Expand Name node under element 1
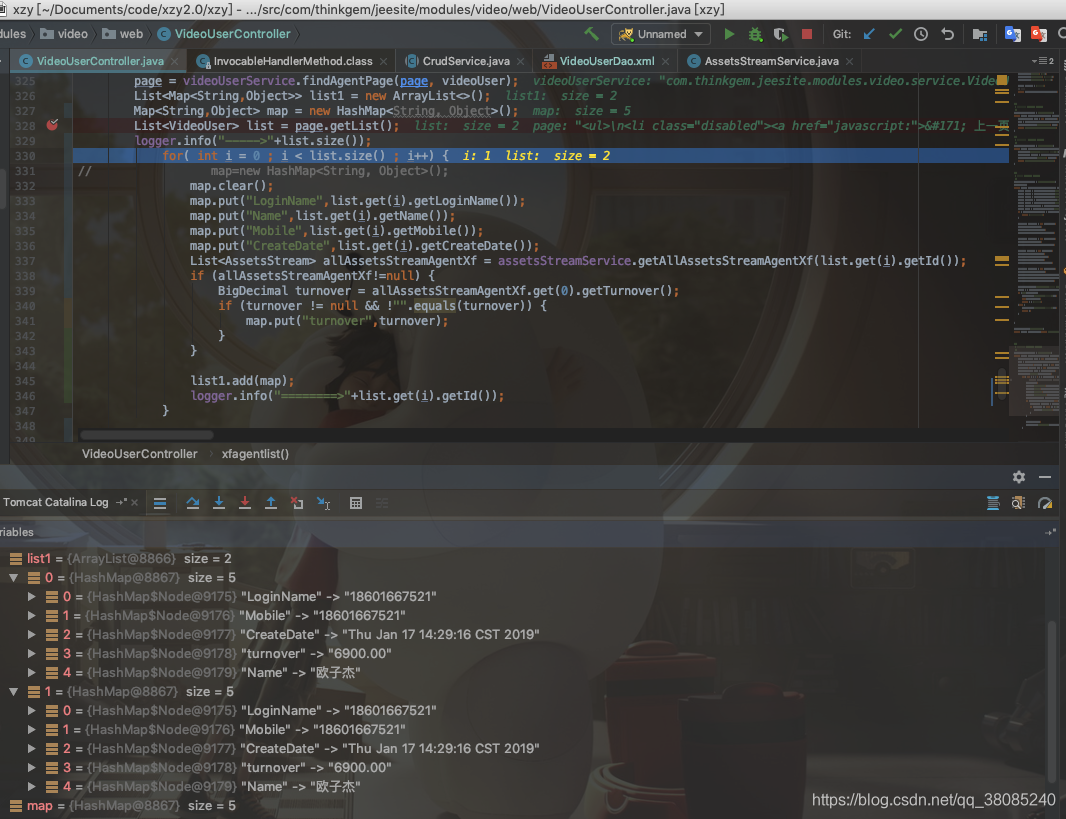The width and height of the screenshot is (1066, 819). pyautogui.click(x=31, y=787)
